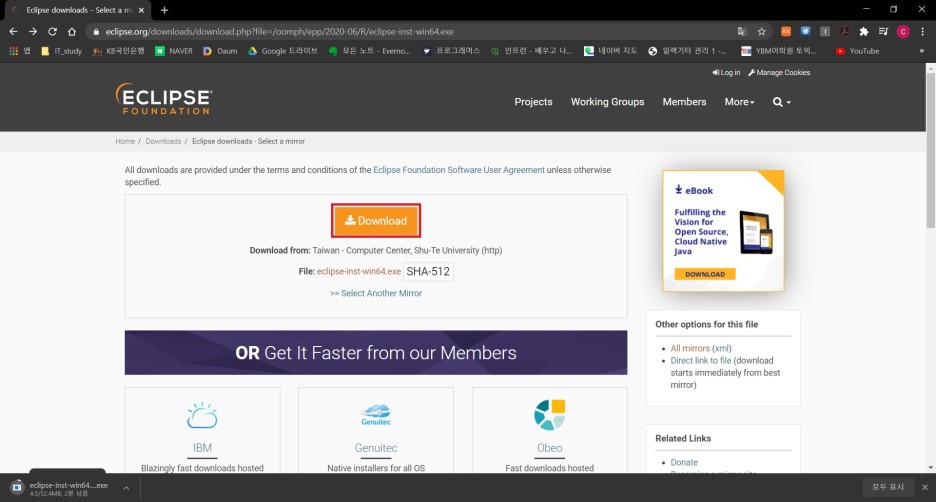Open the PDF Acrobat extension
This screenshot has width=936, height=502.
pyautogui.click(x=845, y=32)
